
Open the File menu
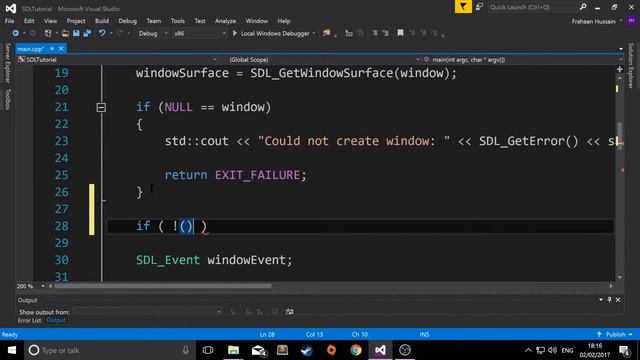(9, 21)
